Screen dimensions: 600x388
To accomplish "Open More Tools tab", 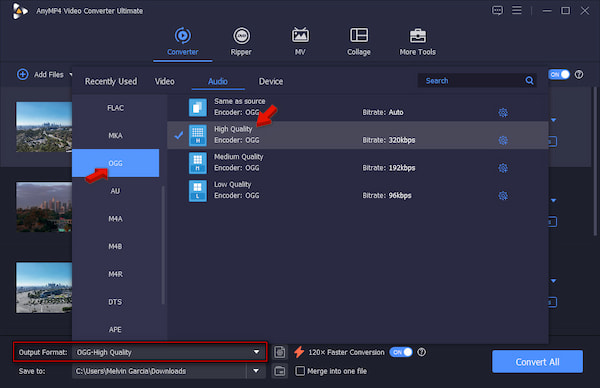I will pyautogui.click(x=417, y=42).
